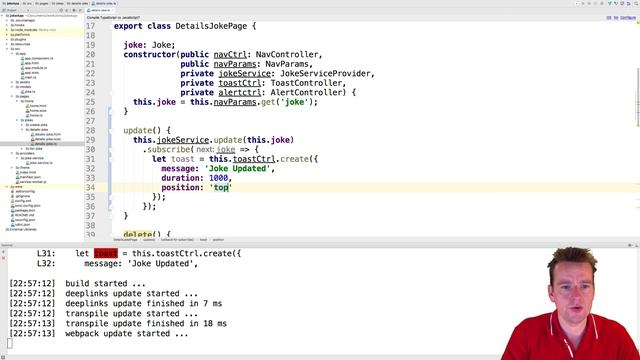The width and height of the screenshot is (640, 360).
Task: Click the 1000 duration value on line 33
Action: point(219,178)
